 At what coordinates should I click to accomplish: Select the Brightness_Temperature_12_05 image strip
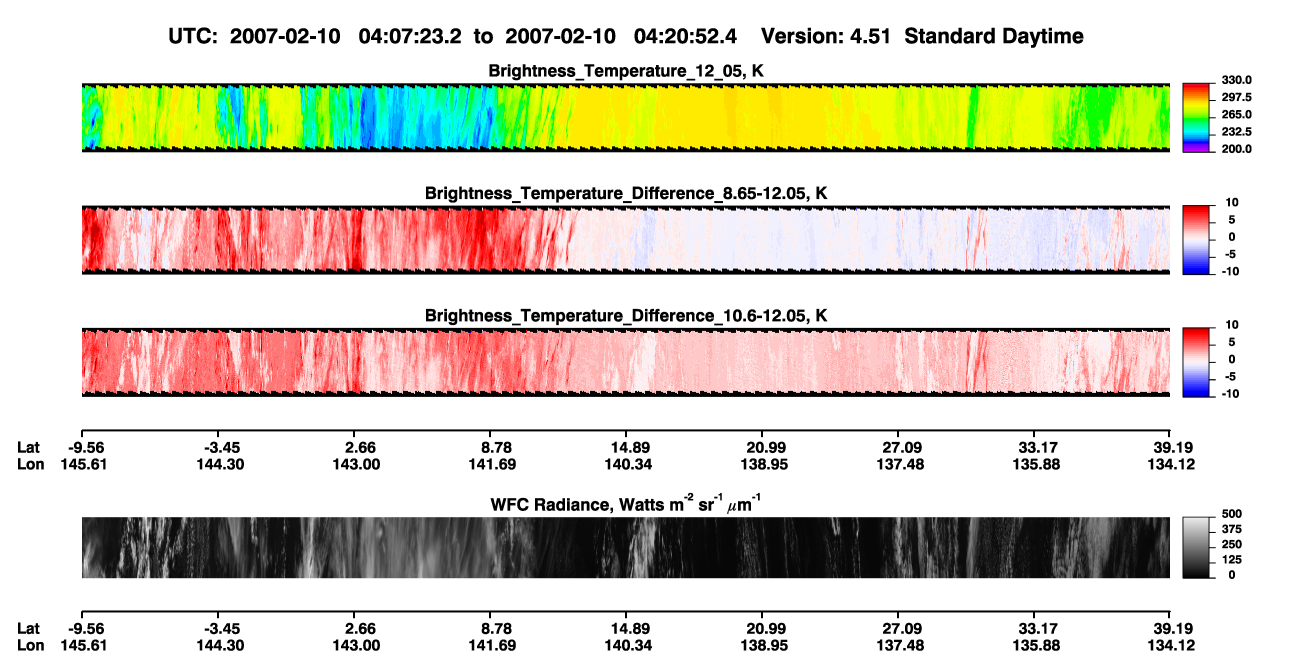pos(625,117)
